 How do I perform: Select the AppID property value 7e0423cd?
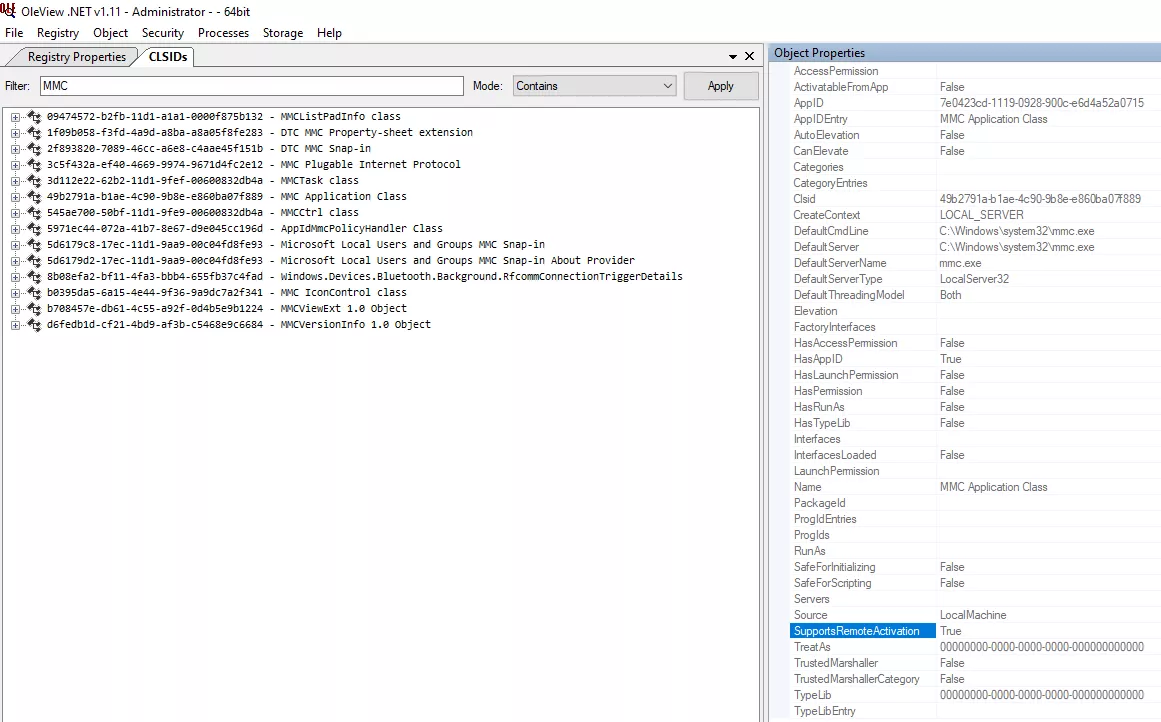pos(1041,103)
